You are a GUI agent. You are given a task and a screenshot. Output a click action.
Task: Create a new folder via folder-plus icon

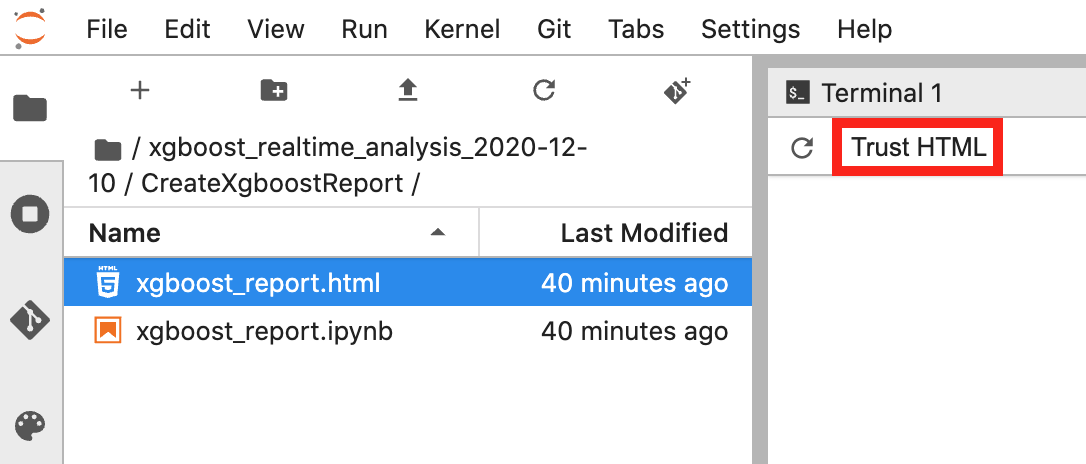273,91
